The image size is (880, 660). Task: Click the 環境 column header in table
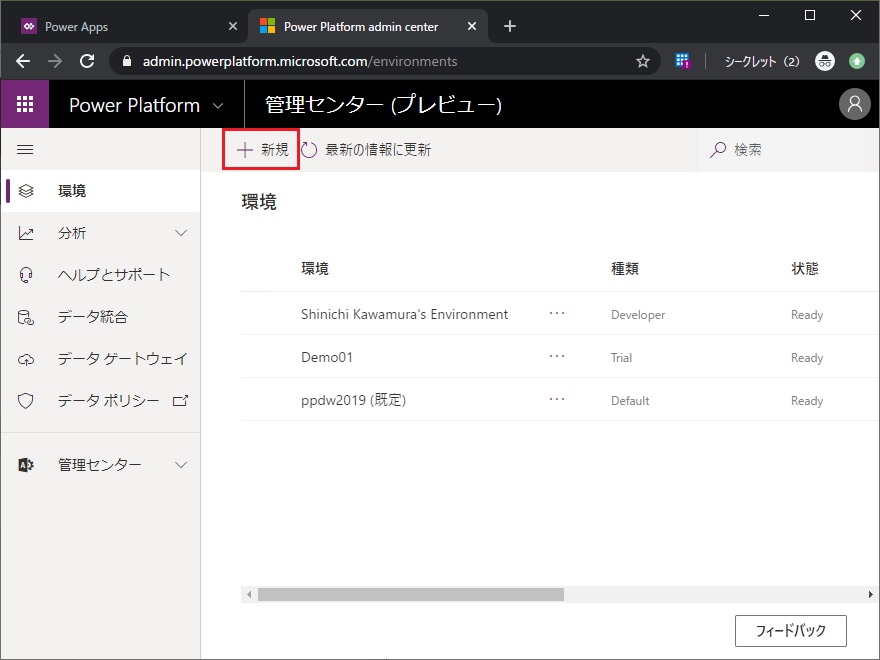(315, 269)
